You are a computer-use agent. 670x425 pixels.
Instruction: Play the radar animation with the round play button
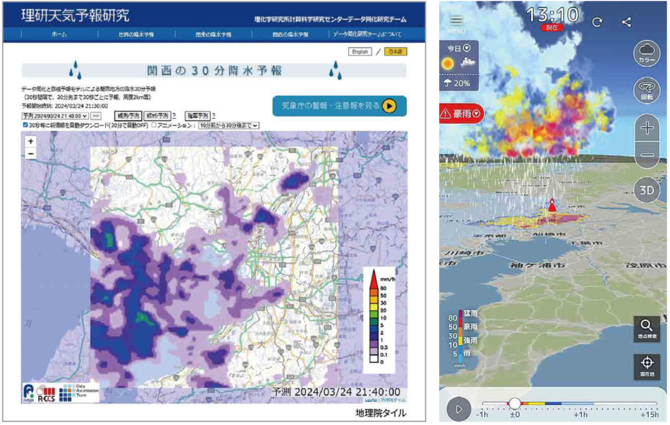[458, 409]
